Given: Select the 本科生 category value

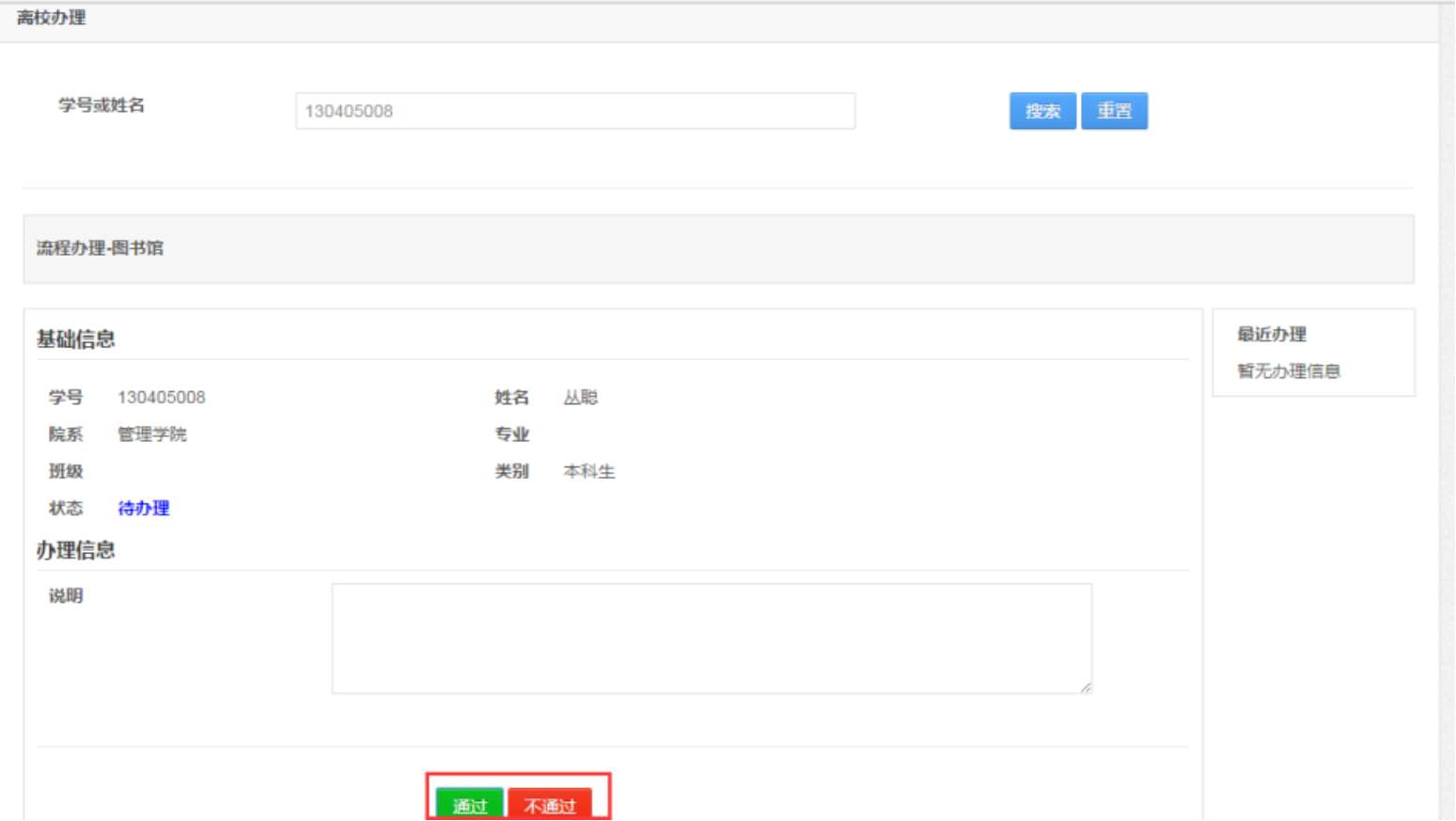Looking at the screenshot, I should [x=588, y=471].
